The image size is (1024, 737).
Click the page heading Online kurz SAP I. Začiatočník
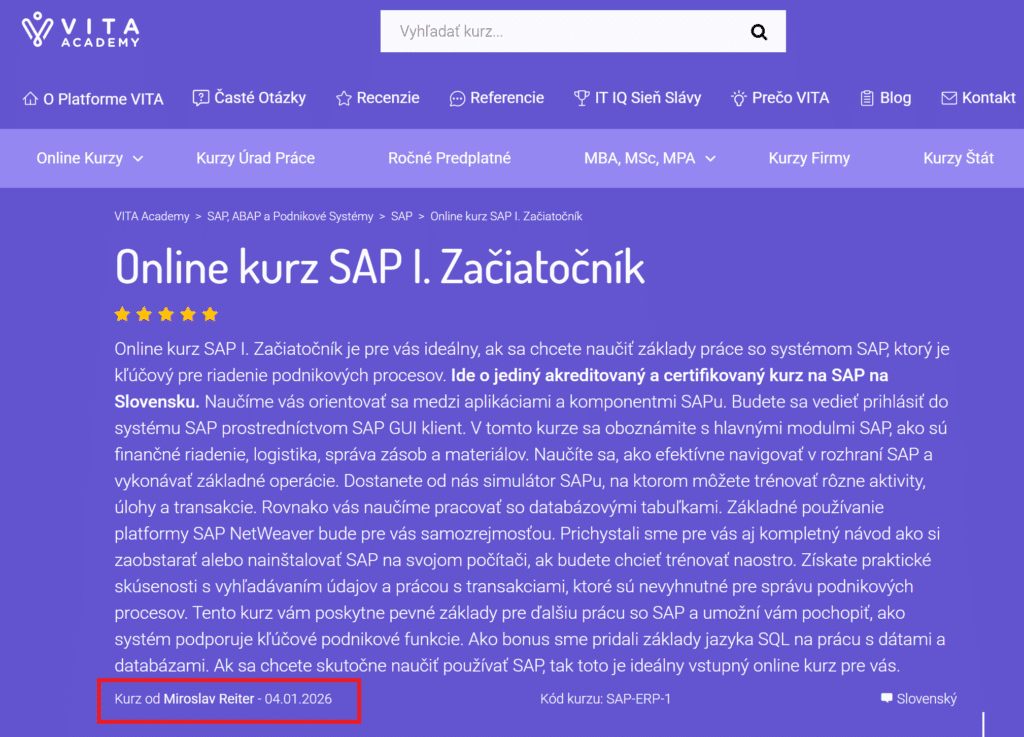click(379, 267)
